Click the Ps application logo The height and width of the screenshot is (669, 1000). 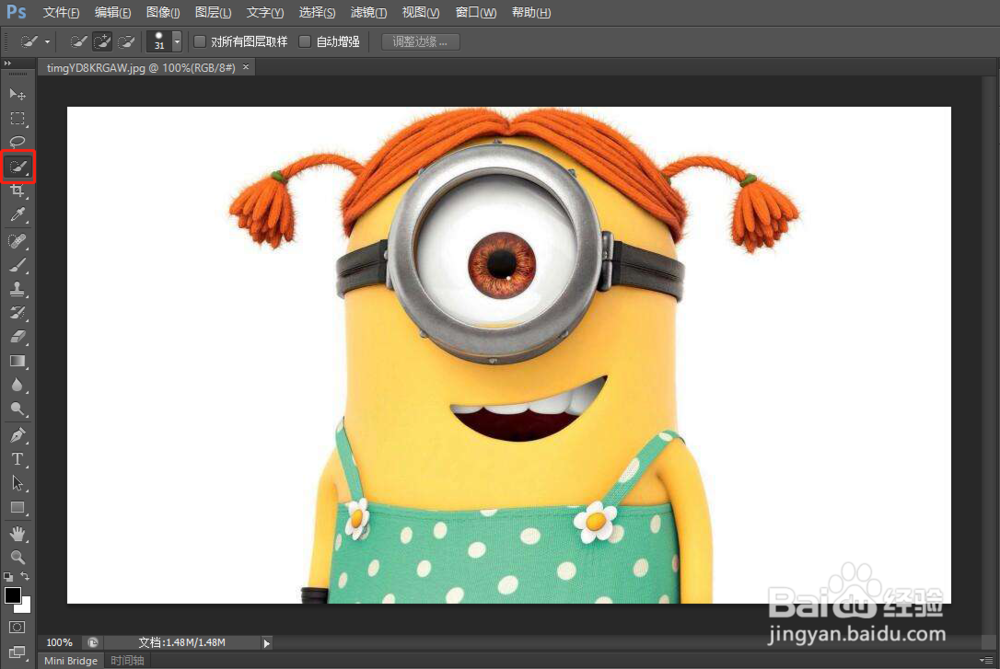point(16,12)
